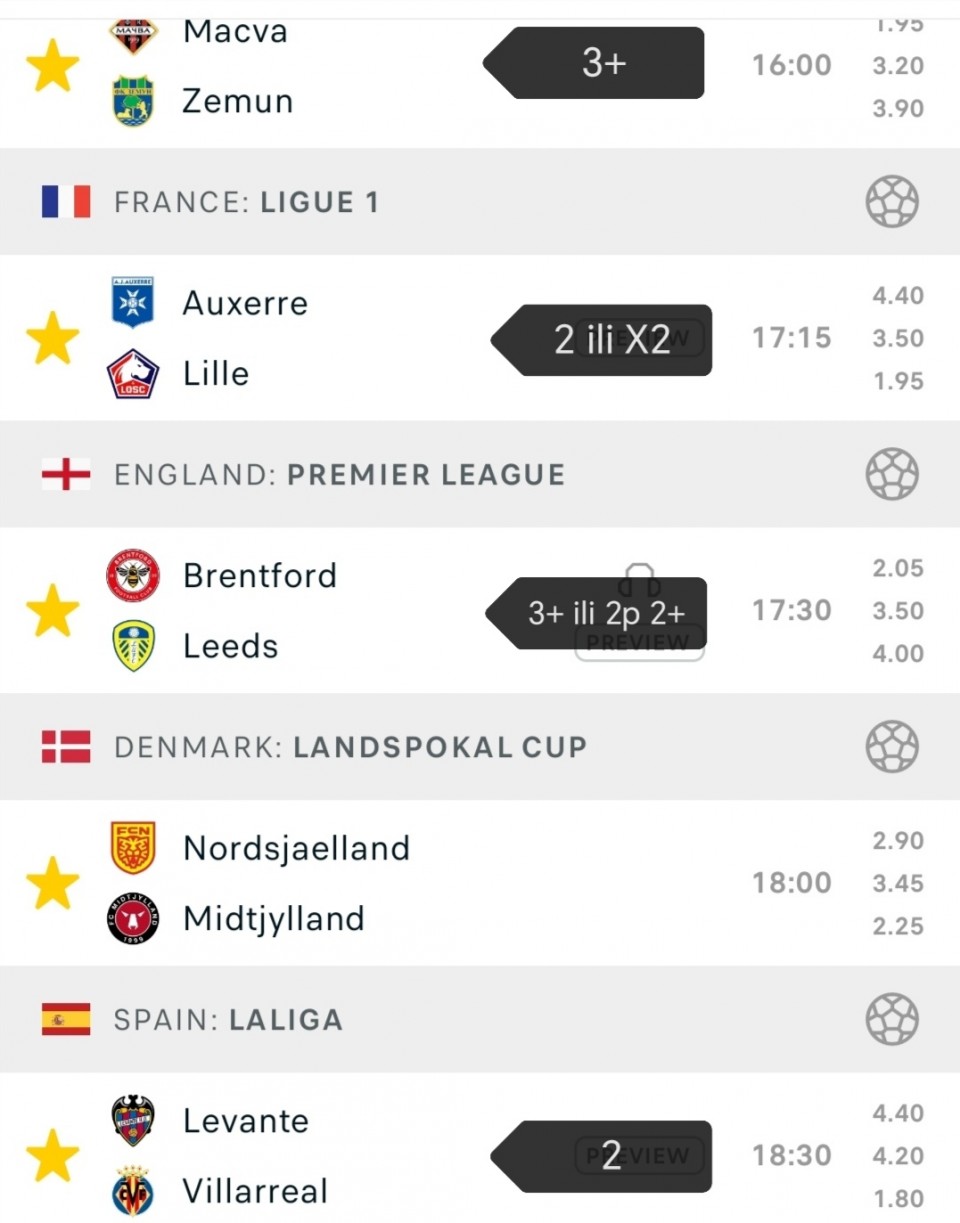Click the Spain flag icon
Image resolution: width=960 pixels, height=1223 pixels.
coord(66,1019)
